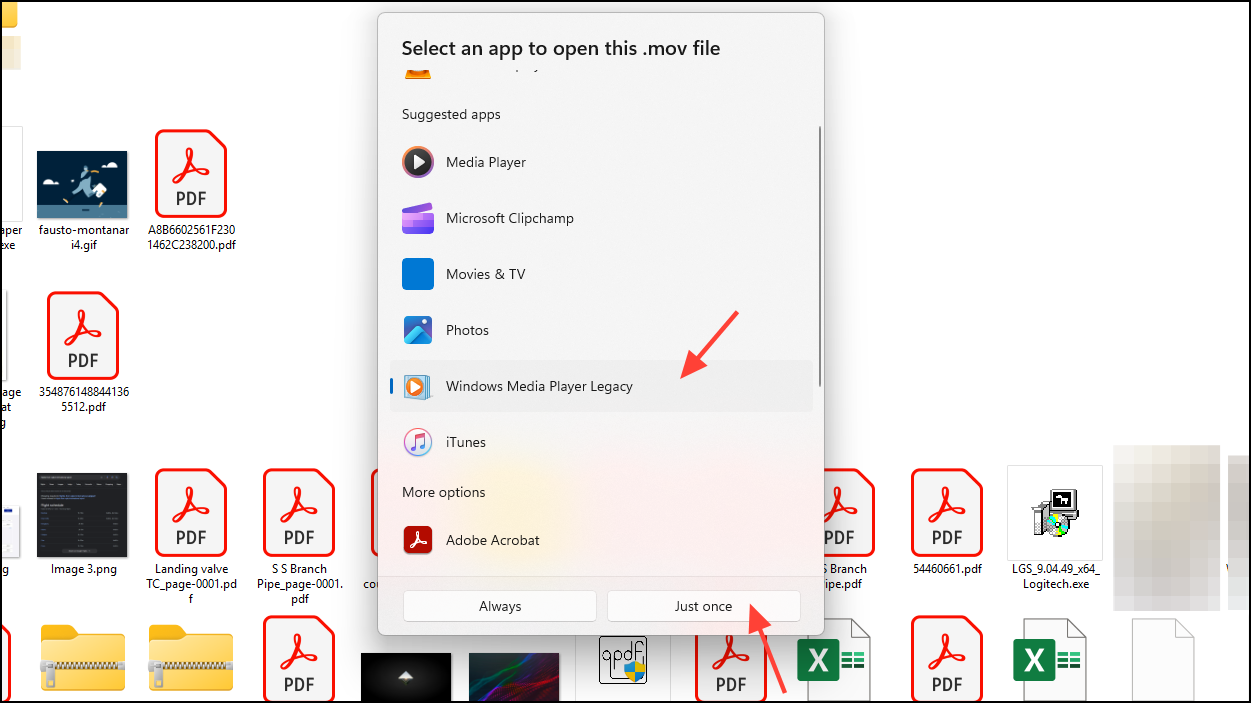Viewport: 1251px width, 703px height.
Task: Select the 54460661.pdf file icon
Action: [947, 513]
